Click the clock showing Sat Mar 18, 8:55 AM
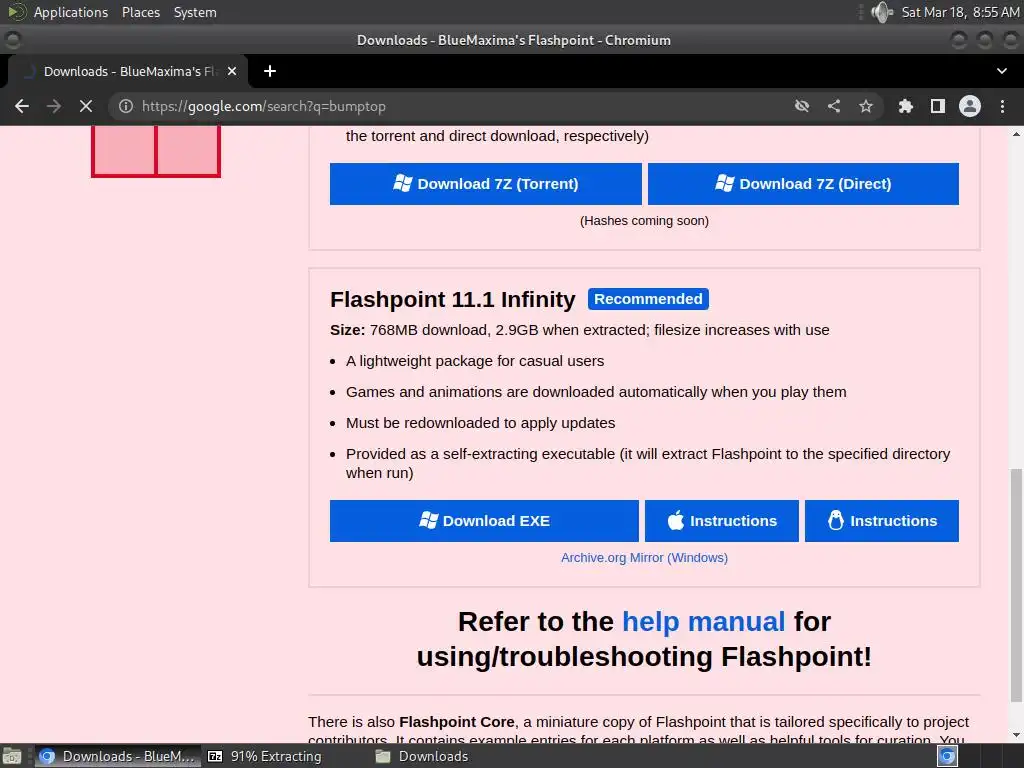This screenshot has width=1024, height=768. [x=960, y=12]
